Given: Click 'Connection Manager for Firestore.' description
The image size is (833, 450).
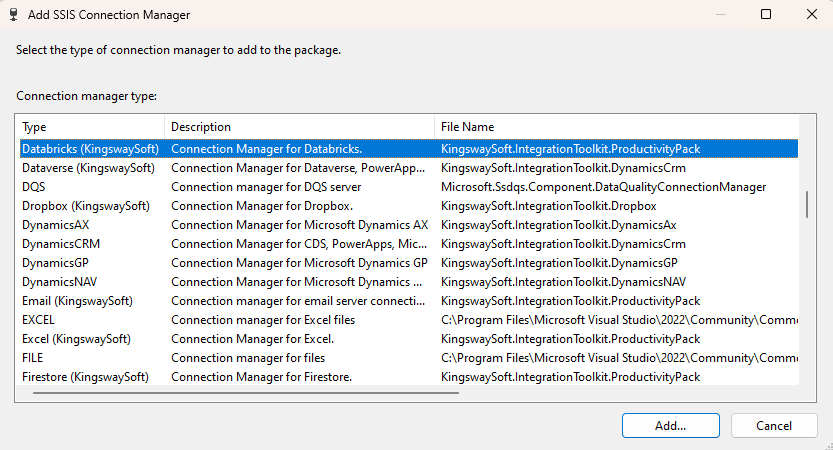Looking at the screenshot, I should pyautogui.click(x=261, y=377).
